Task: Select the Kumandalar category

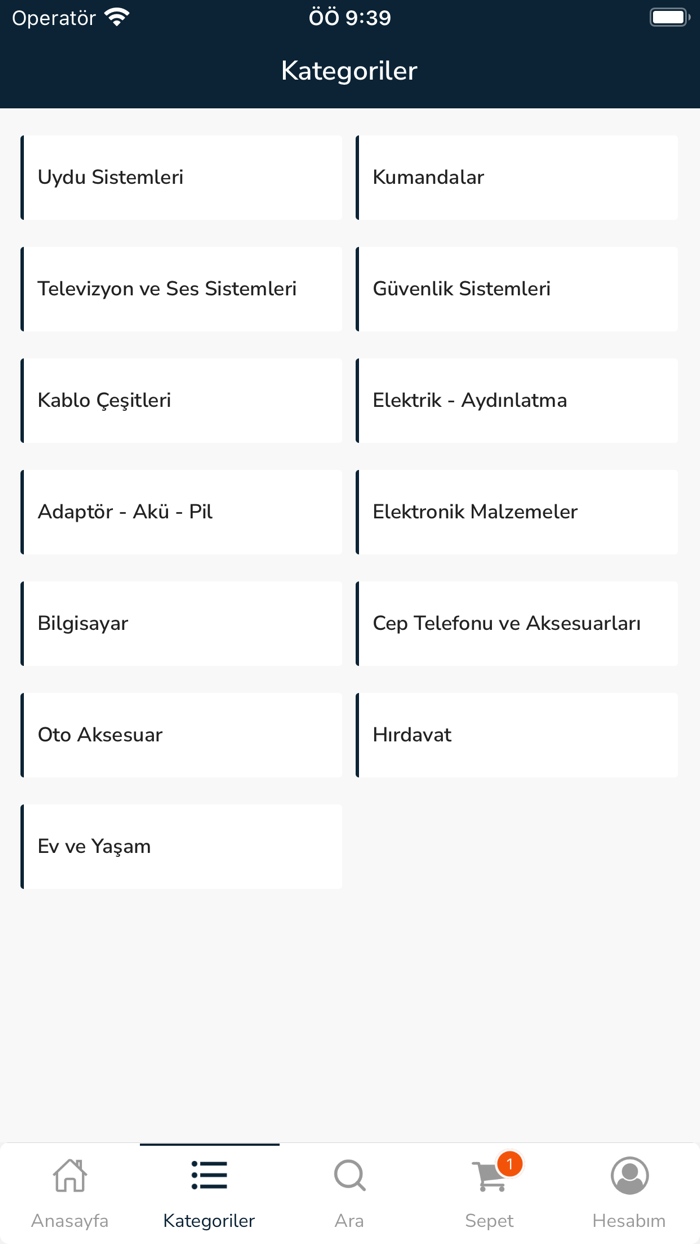Action: (x=517, y=177)
